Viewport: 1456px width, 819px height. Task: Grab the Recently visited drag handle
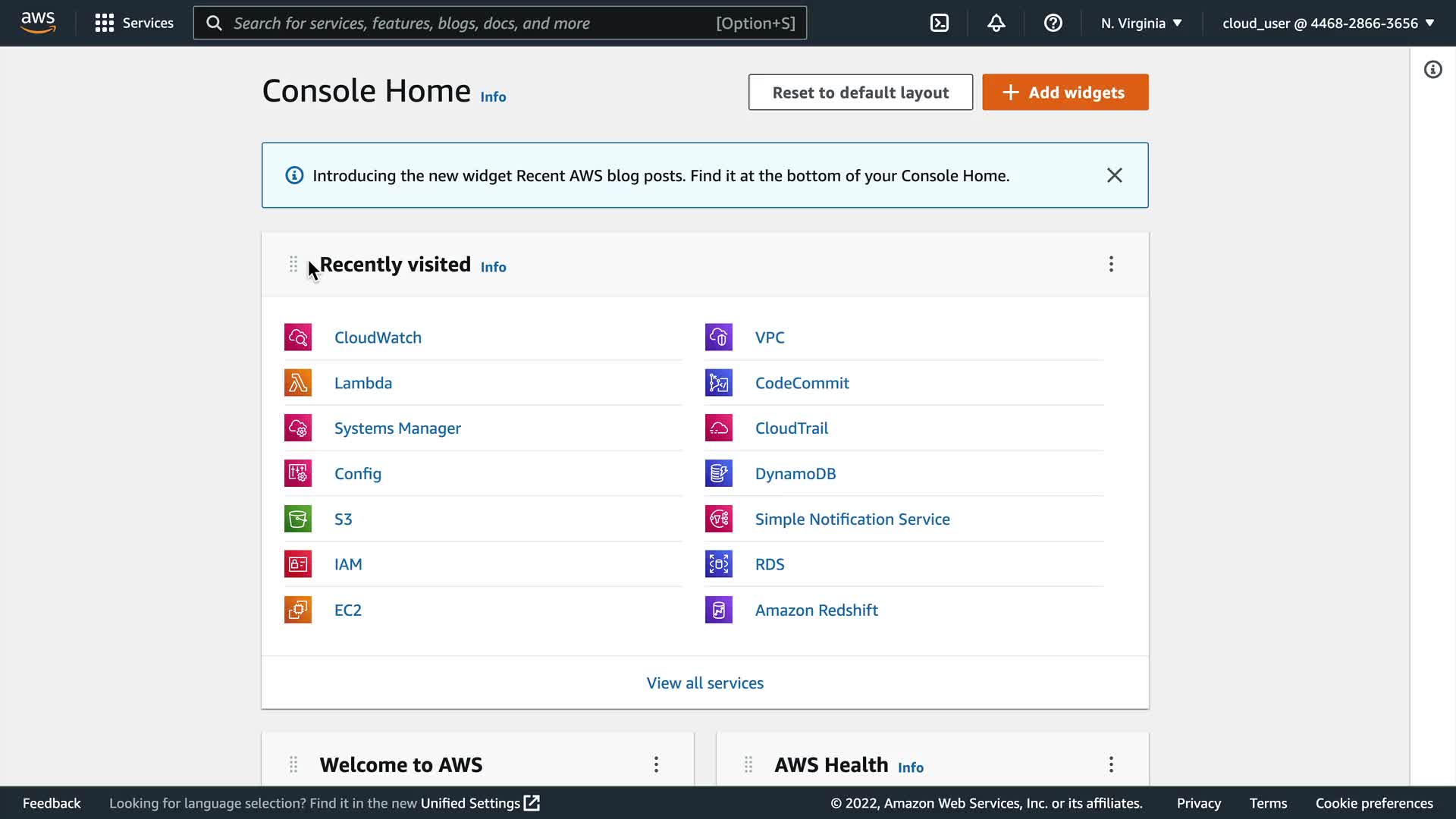293,264
